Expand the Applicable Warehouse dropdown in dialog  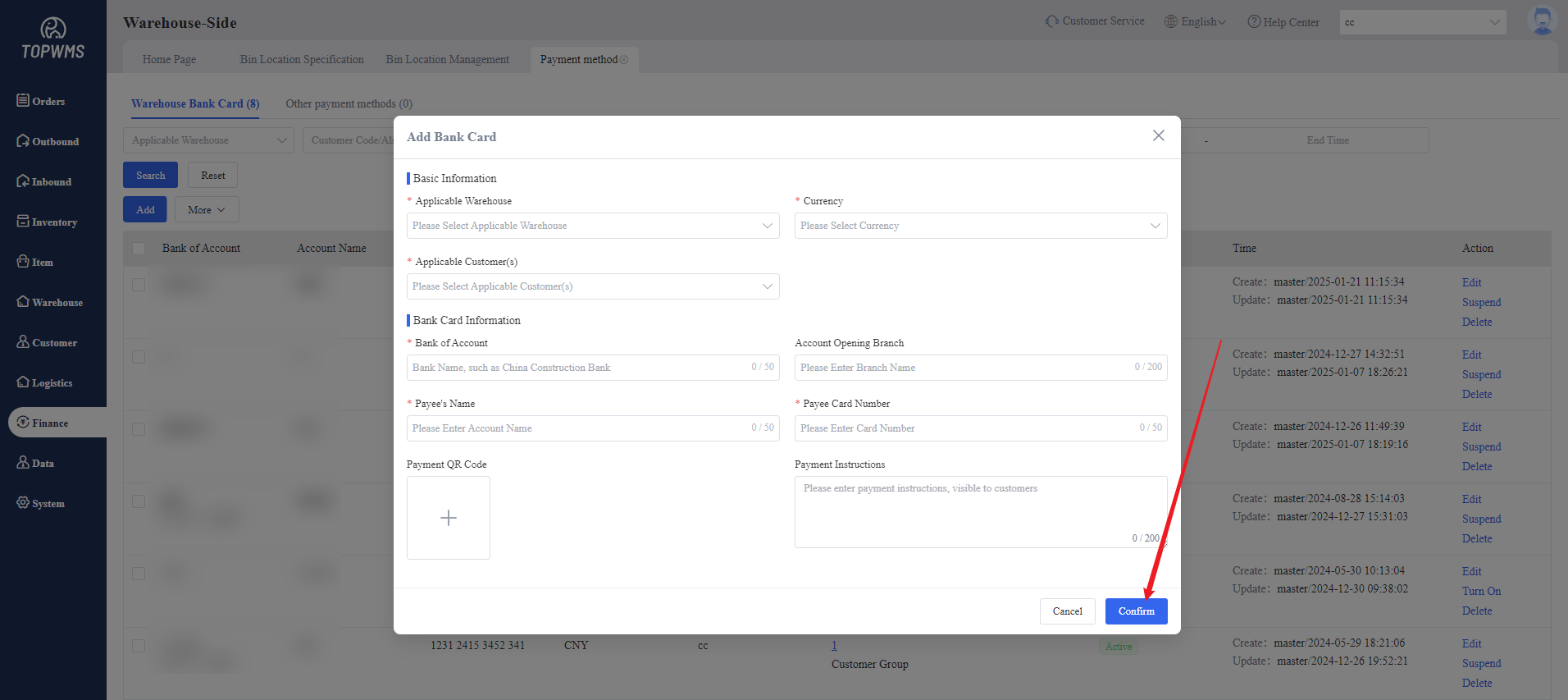(592, 226)
